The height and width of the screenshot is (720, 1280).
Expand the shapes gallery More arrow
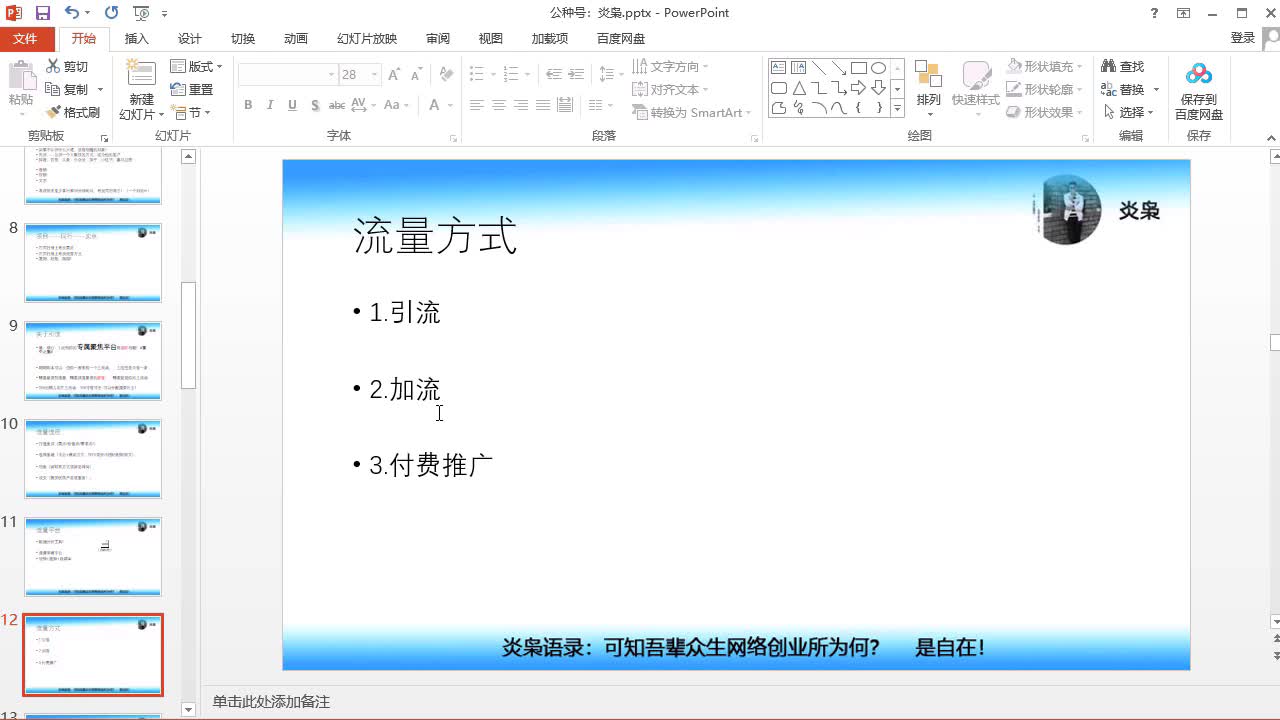(897, 108)
